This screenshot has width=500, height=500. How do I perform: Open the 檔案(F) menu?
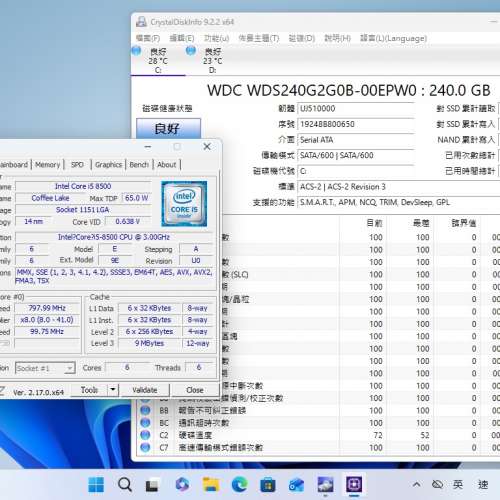click(x=148, y=38)
